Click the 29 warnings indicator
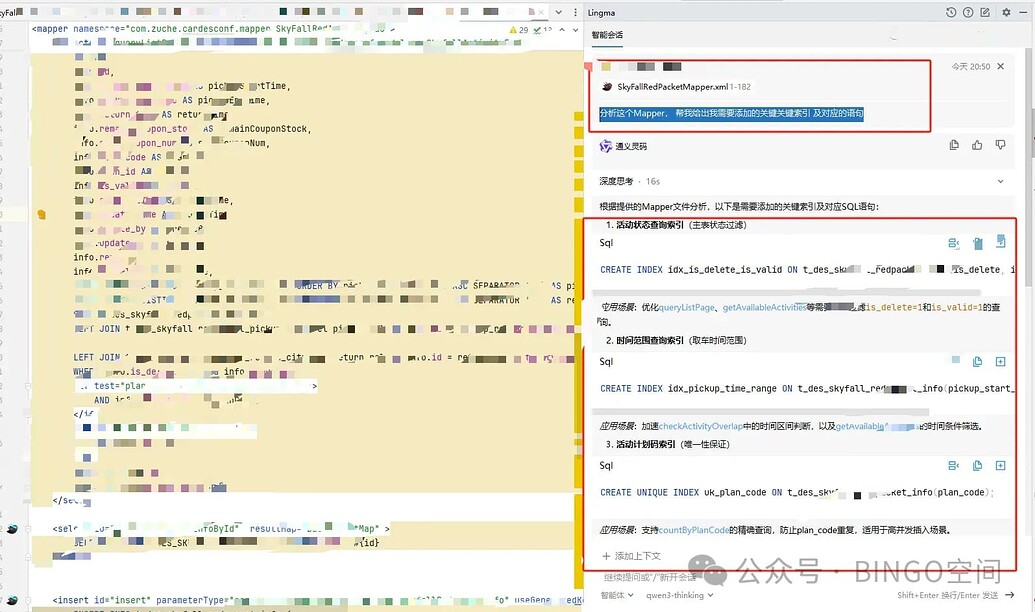This screenshot has height=612, width=1035. point(519,30)
